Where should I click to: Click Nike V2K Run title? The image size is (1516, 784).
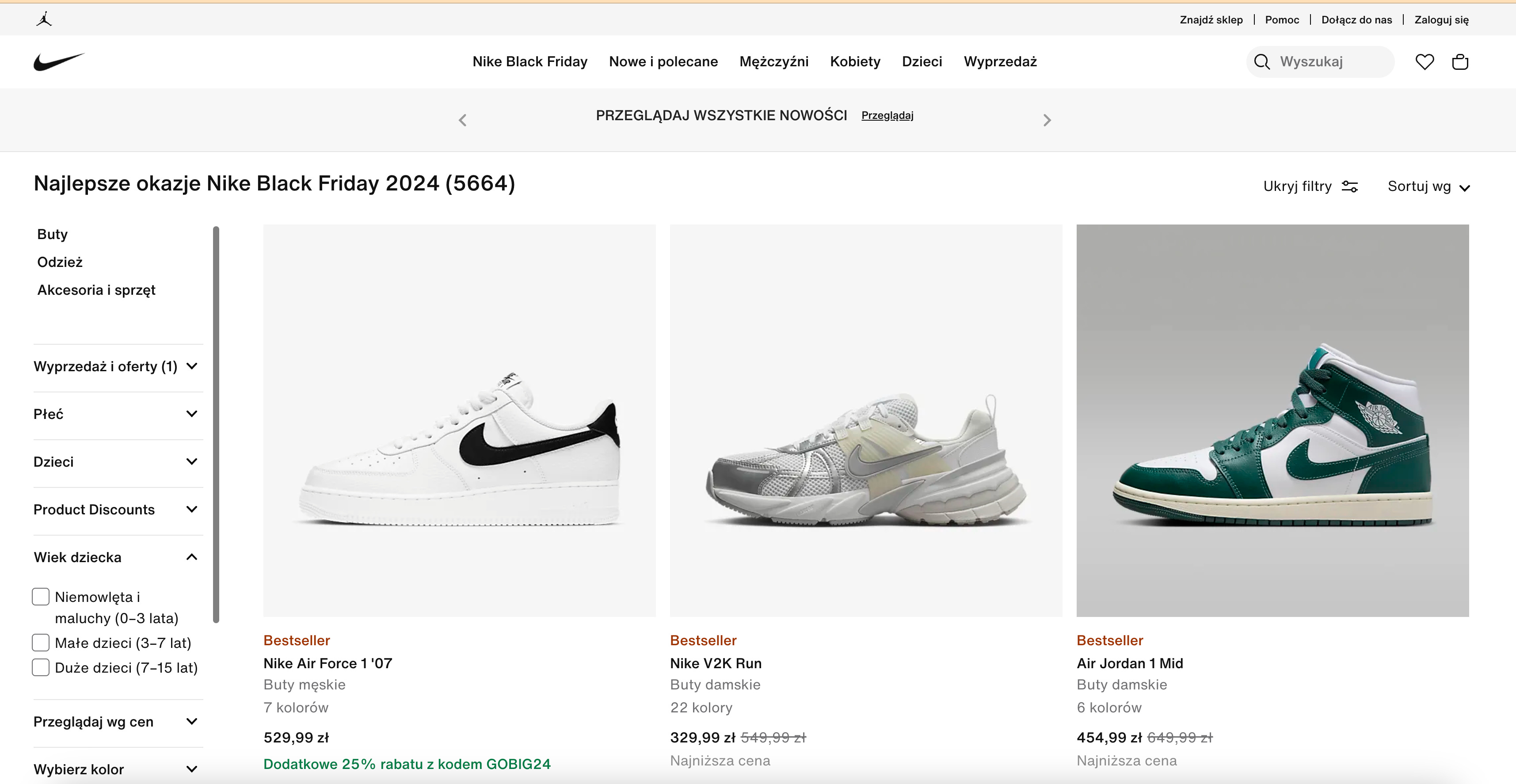pos(716,663)
